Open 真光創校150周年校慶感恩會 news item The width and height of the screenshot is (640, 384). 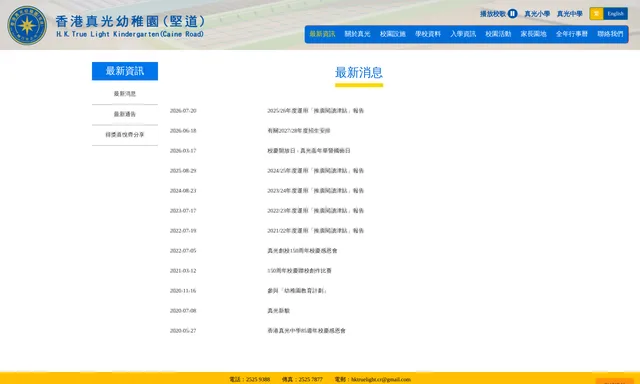tap(302, 251)
